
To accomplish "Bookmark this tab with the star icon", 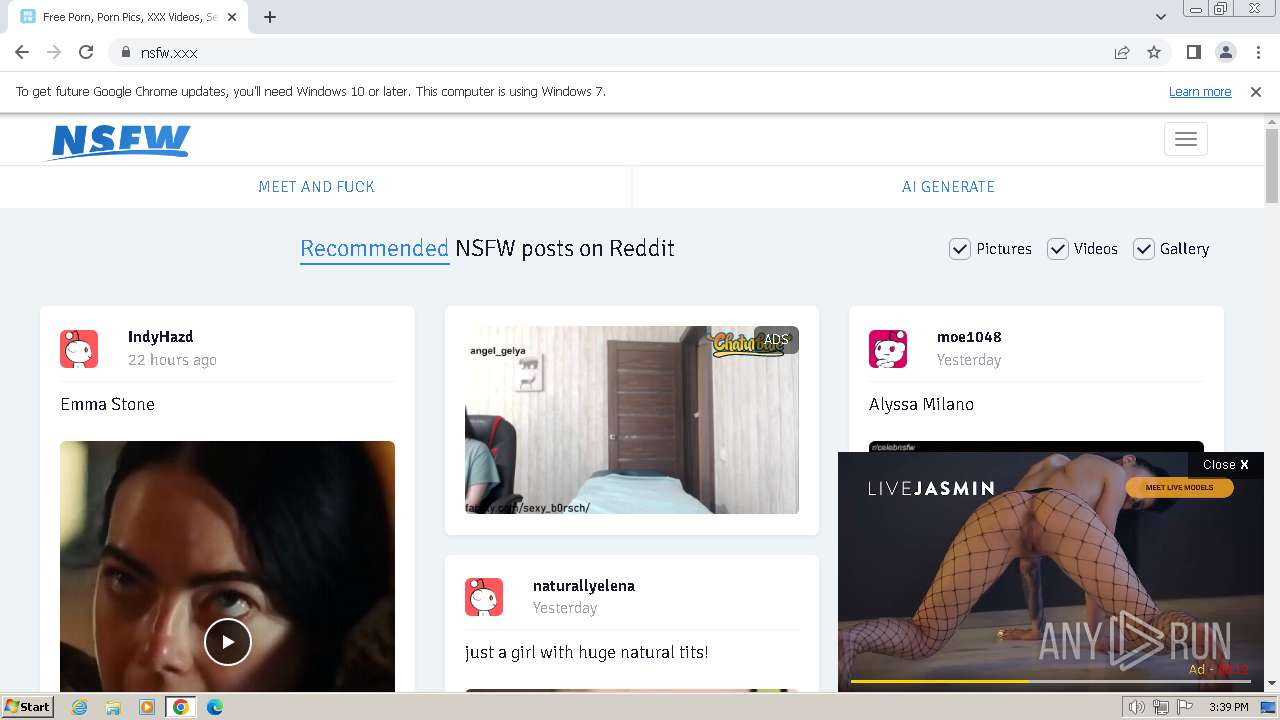I will coord(1154,52).
